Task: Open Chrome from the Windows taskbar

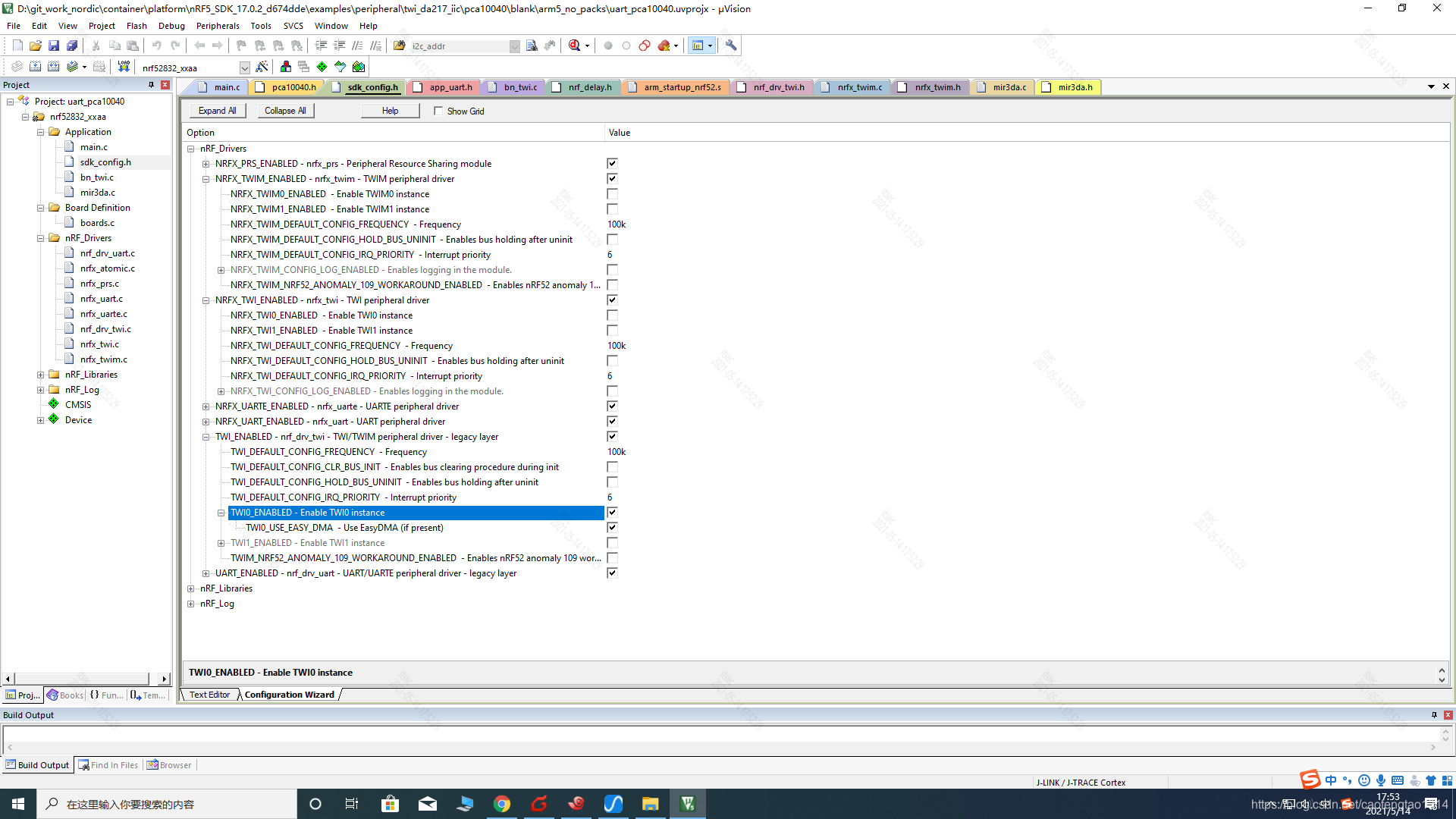Action: (502, 804)
